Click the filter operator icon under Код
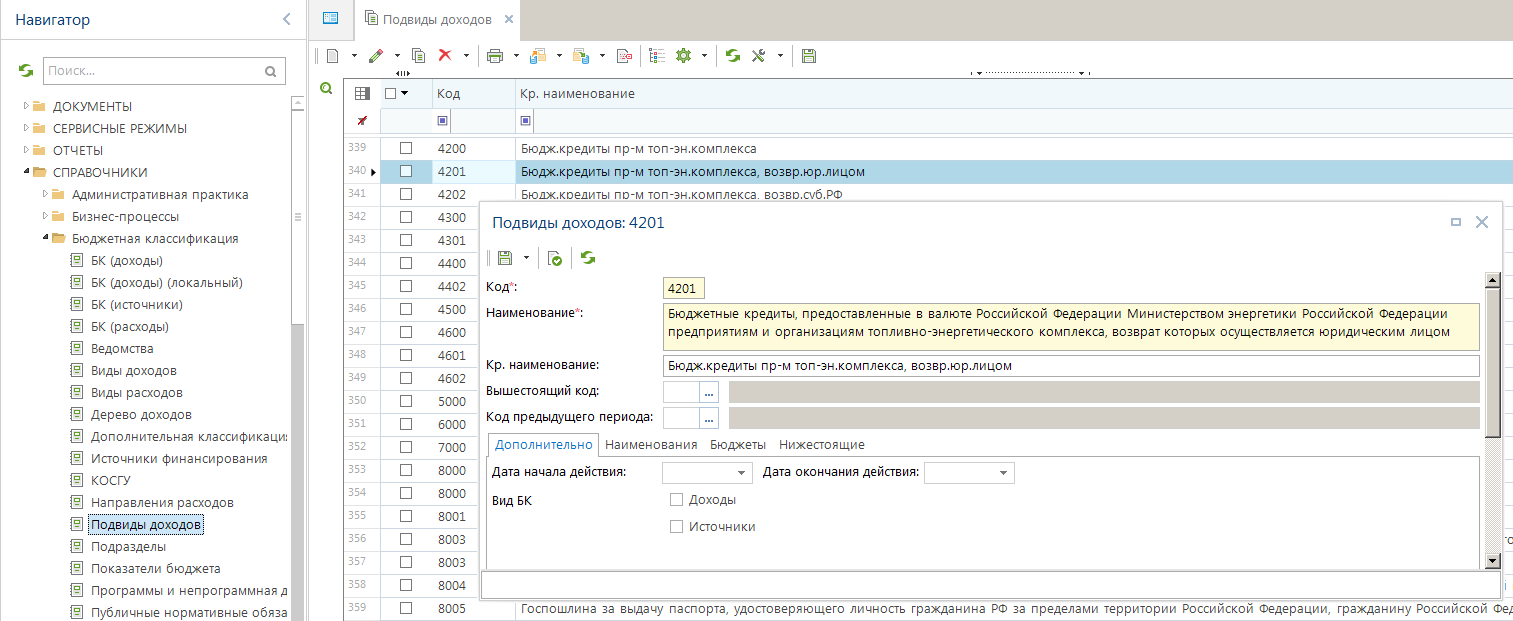The image size is (1513, 621). click(x=443, y=121)
